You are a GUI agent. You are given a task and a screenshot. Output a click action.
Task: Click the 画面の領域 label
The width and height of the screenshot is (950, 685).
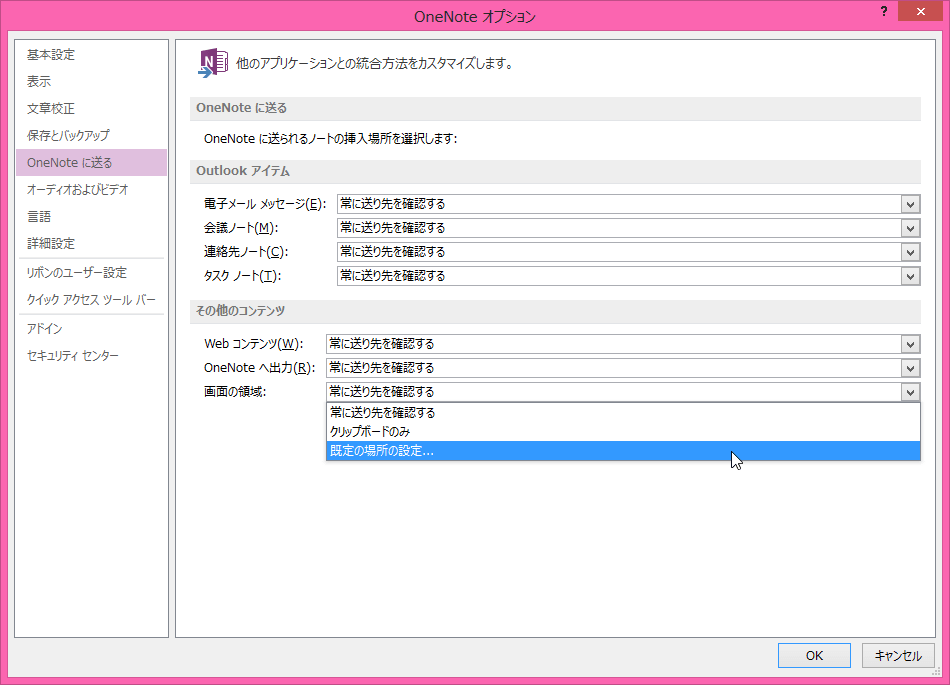coord(235,392)
